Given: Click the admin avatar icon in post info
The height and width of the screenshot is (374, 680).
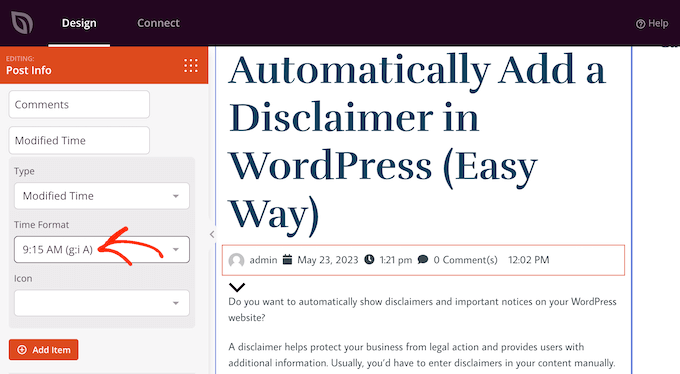Looking at the screenshot, I should [x=236, y=260].
